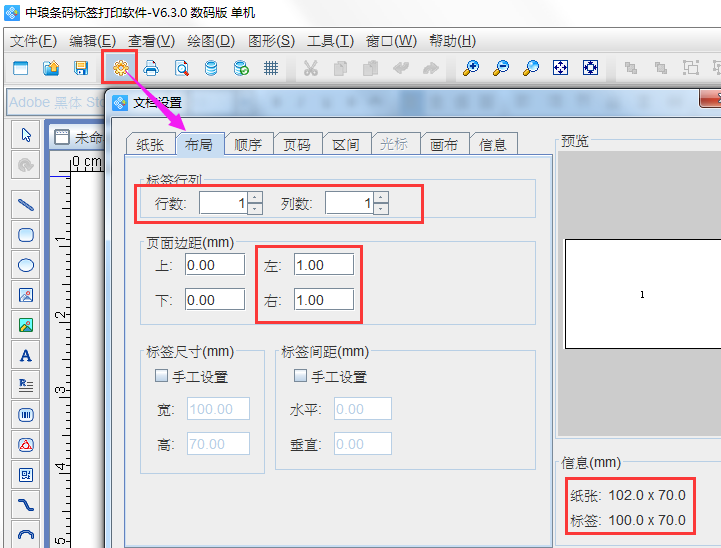Toggle the grid display icon

[x=271, y=68]
